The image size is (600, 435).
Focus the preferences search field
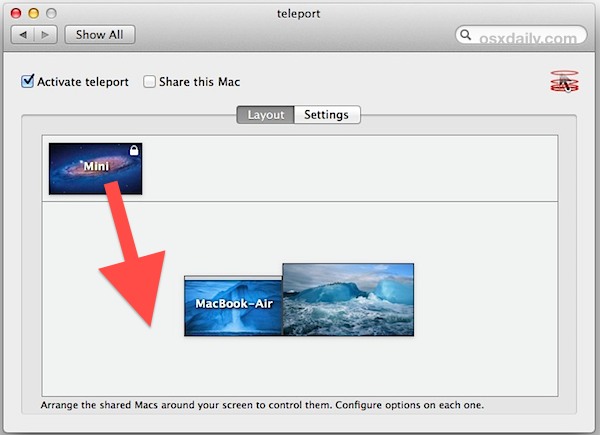[x=521, y=35]
